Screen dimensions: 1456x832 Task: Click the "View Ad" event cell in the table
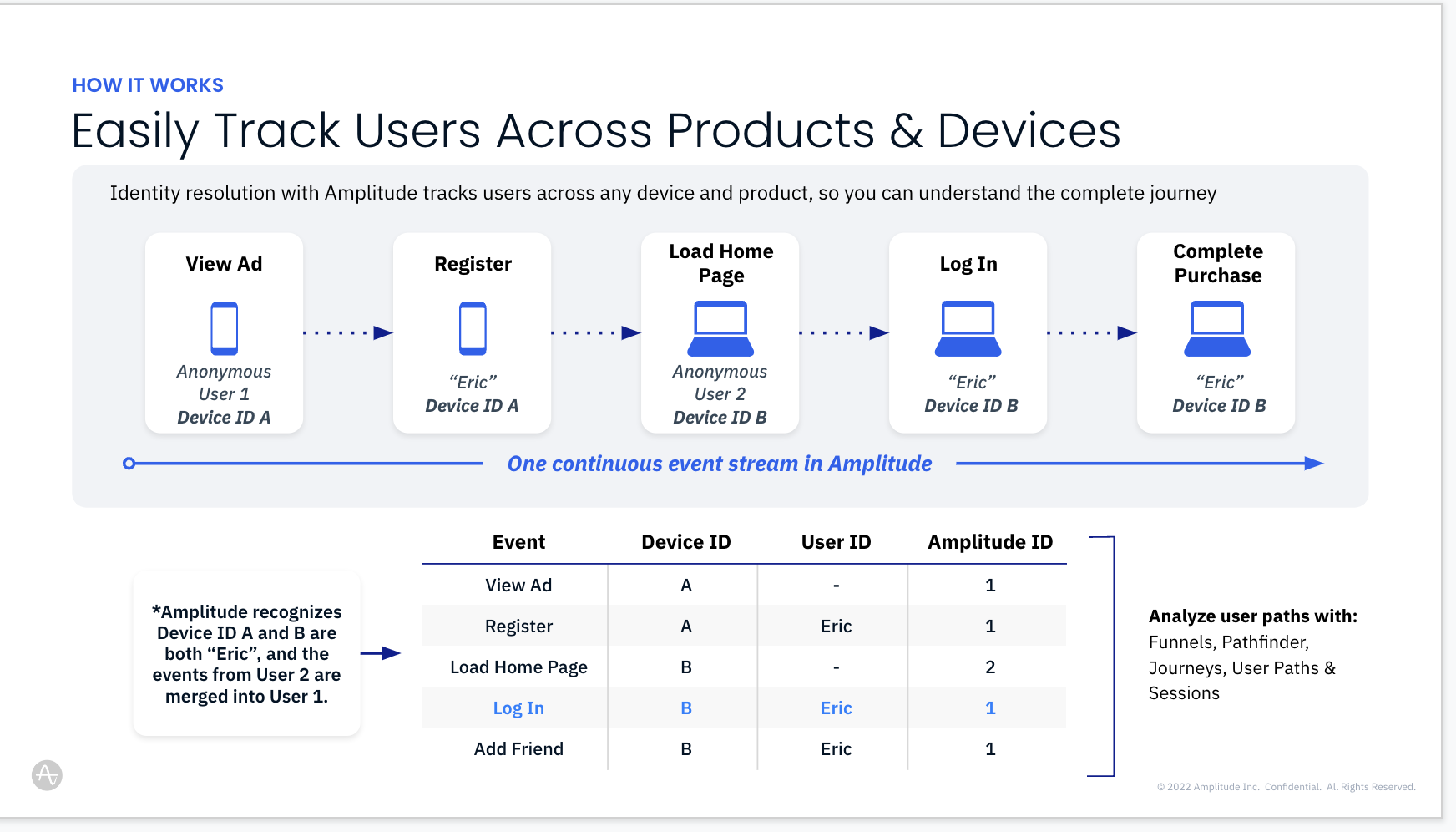point(518,586)
